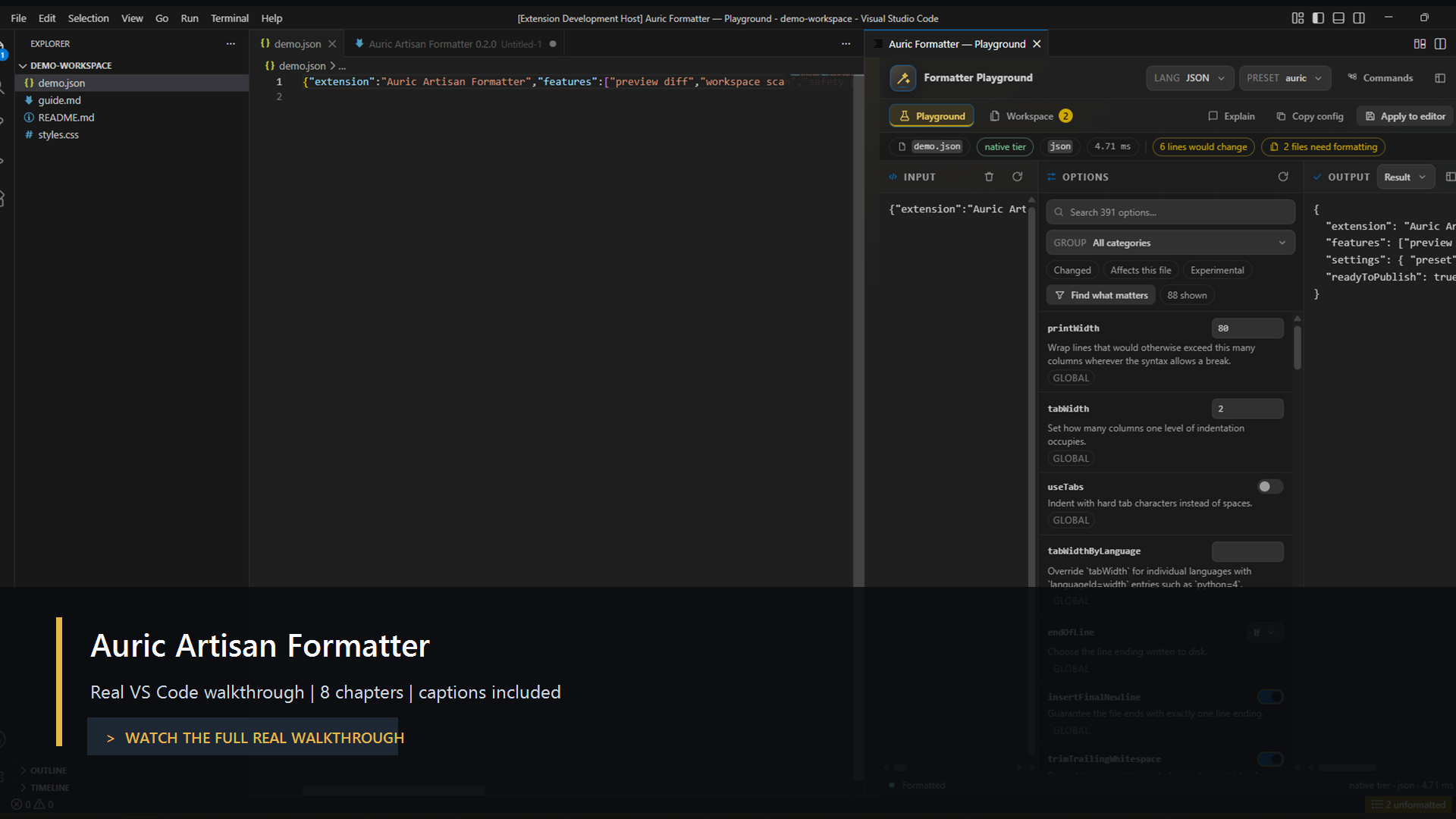1456x819 pixels.
Task: Toggle the split layout icon beside Result
Action: pos(1450,177)
